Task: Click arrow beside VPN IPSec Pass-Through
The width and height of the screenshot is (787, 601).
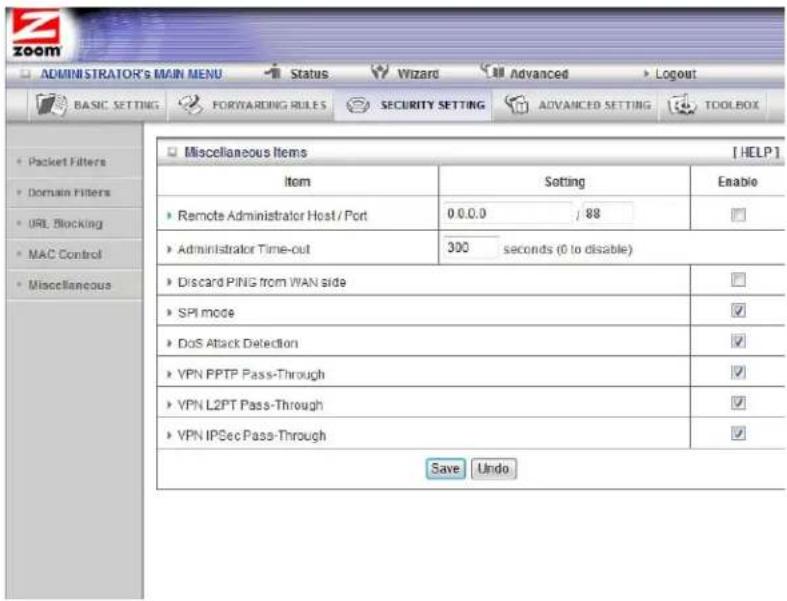Action: click(x=169, y=435)
